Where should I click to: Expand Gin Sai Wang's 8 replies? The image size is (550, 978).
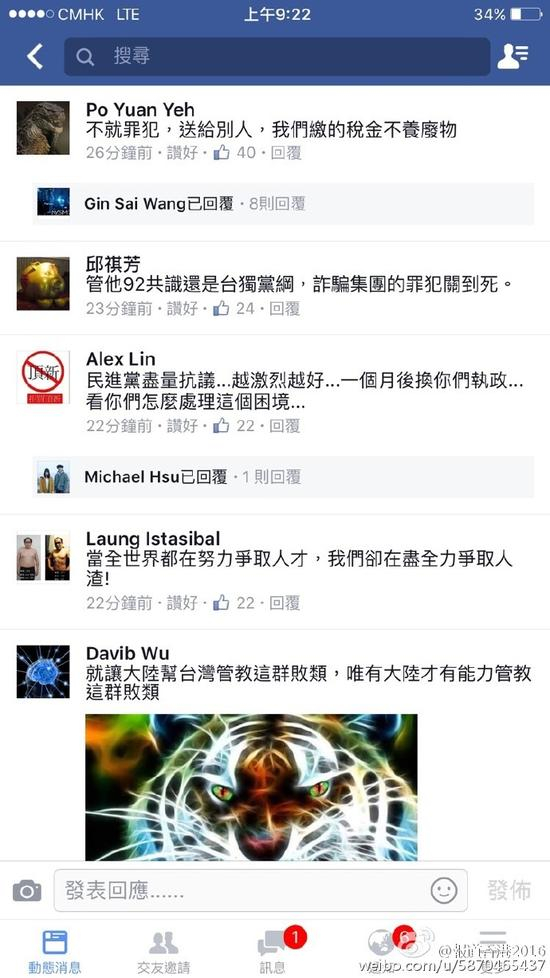click(284, 203)
